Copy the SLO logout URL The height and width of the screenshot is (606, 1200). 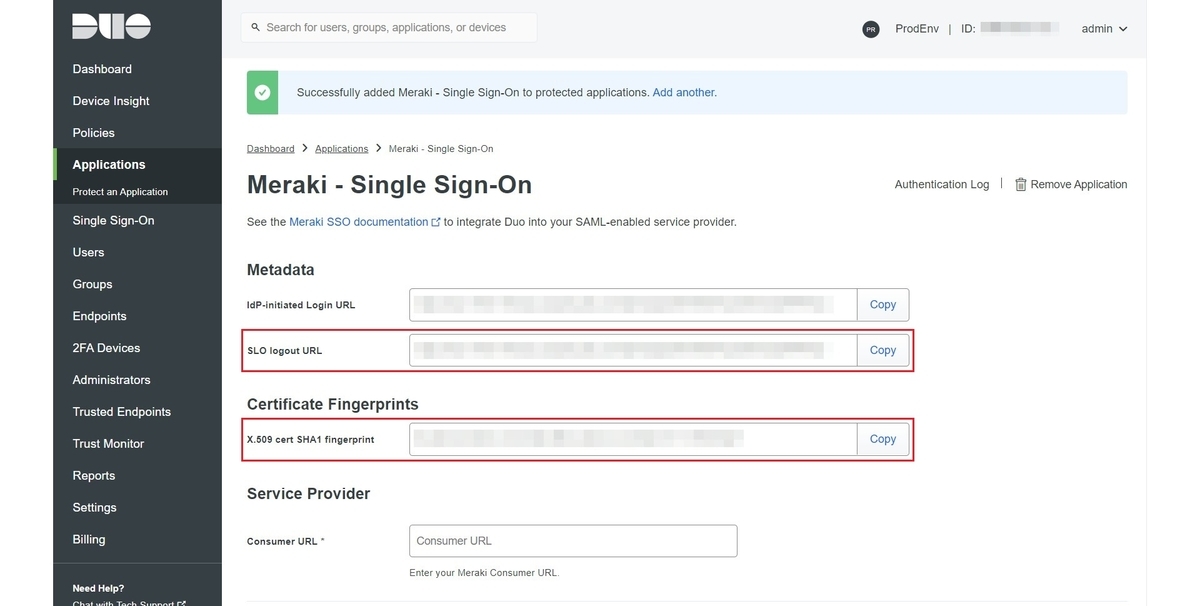pyautogui.click(x=882, y=350)
